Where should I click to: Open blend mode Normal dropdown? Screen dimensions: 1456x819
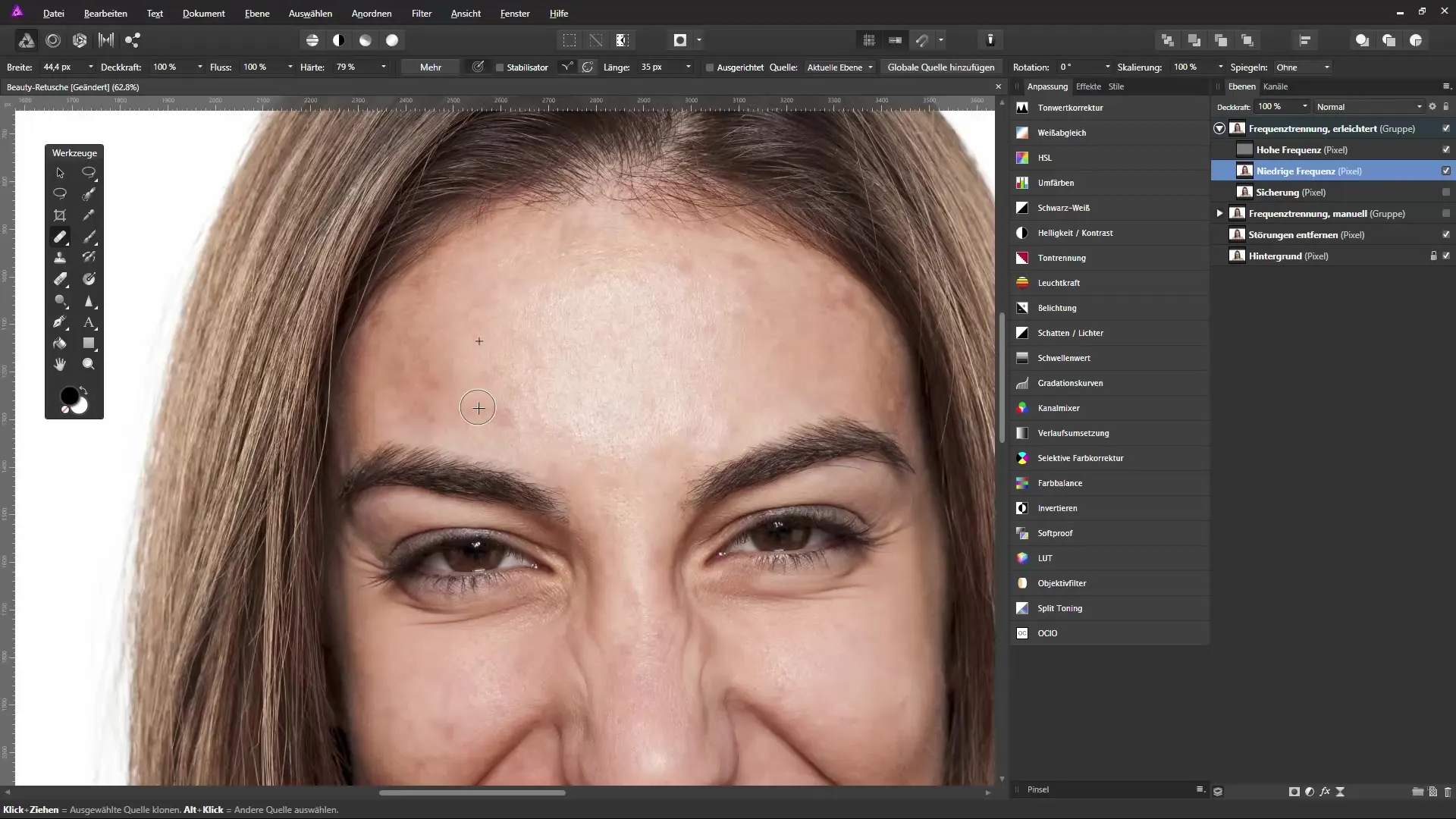[1370, 107]
